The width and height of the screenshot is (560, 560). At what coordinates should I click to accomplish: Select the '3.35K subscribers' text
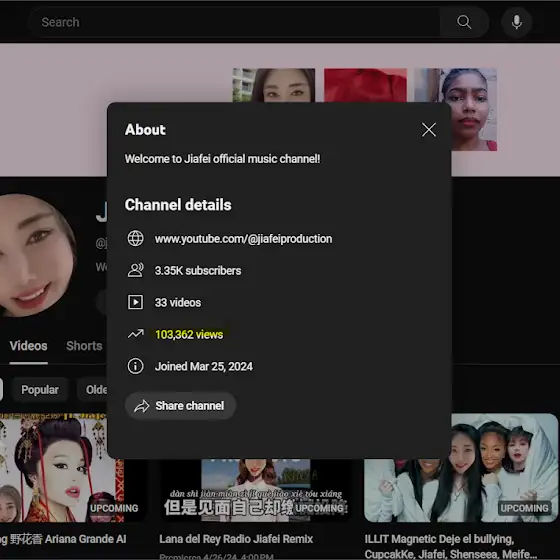pyautogui.click(x=198, y=271)
